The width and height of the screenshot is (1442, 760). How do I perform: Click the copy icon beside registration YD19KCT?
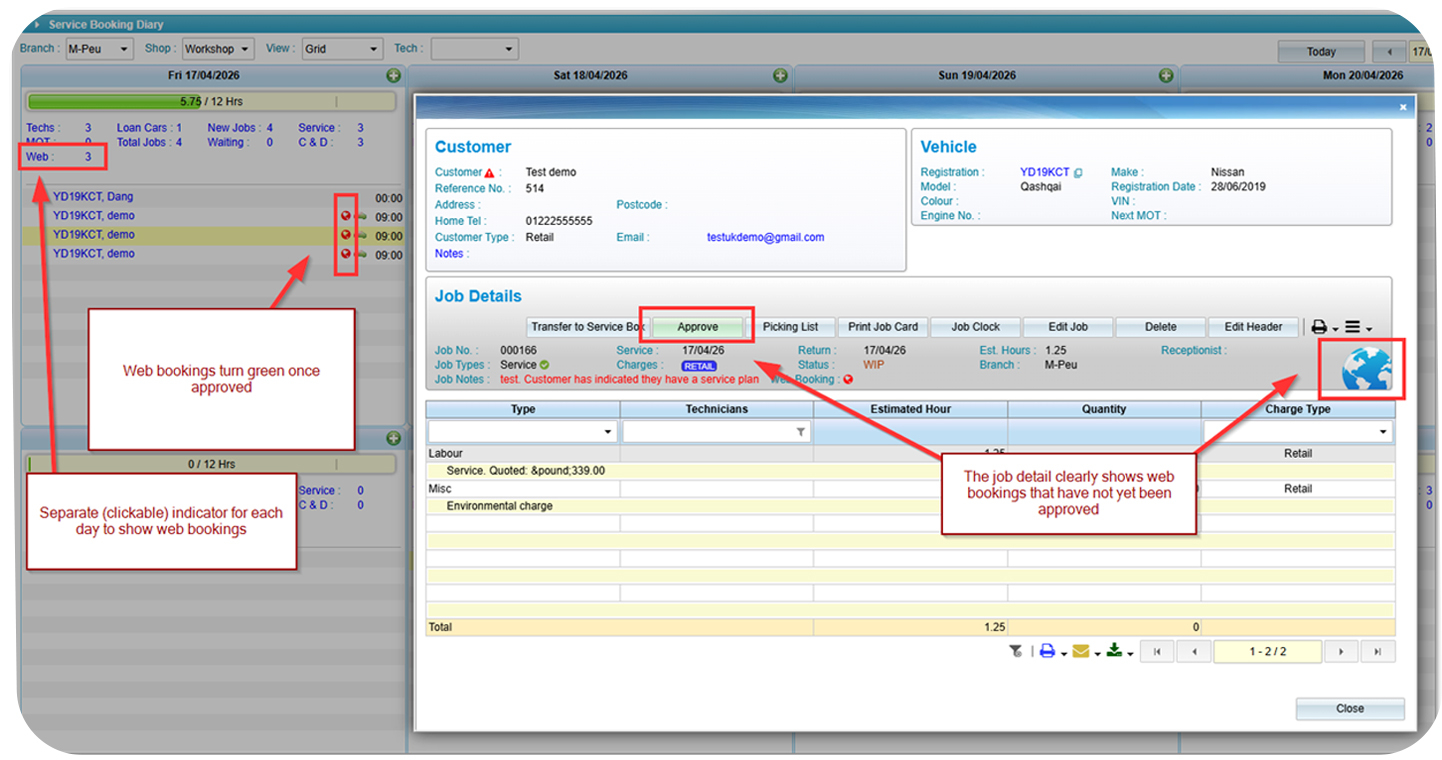click(1078, 173)
